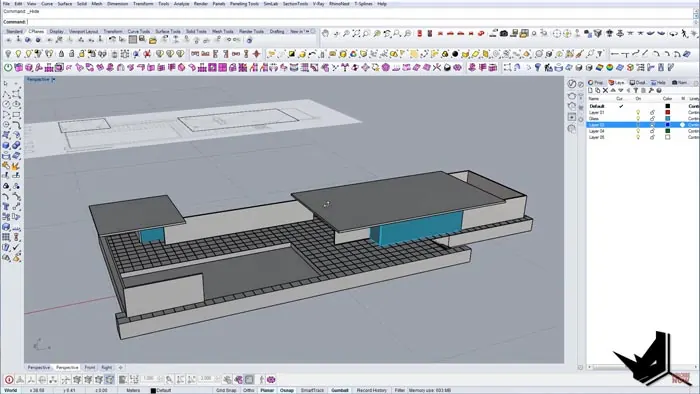Click Glass layer teal color swatch

pos(667,119)
